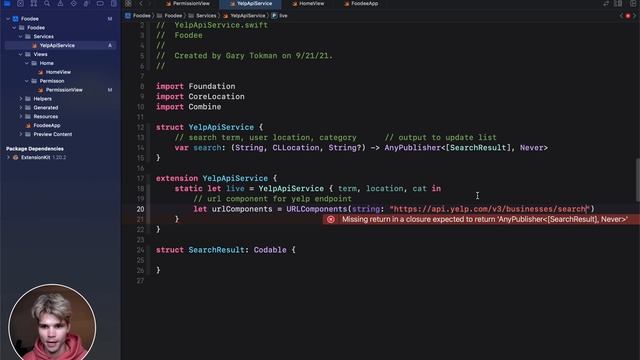Open the Symbol navigator

(33, 3)
